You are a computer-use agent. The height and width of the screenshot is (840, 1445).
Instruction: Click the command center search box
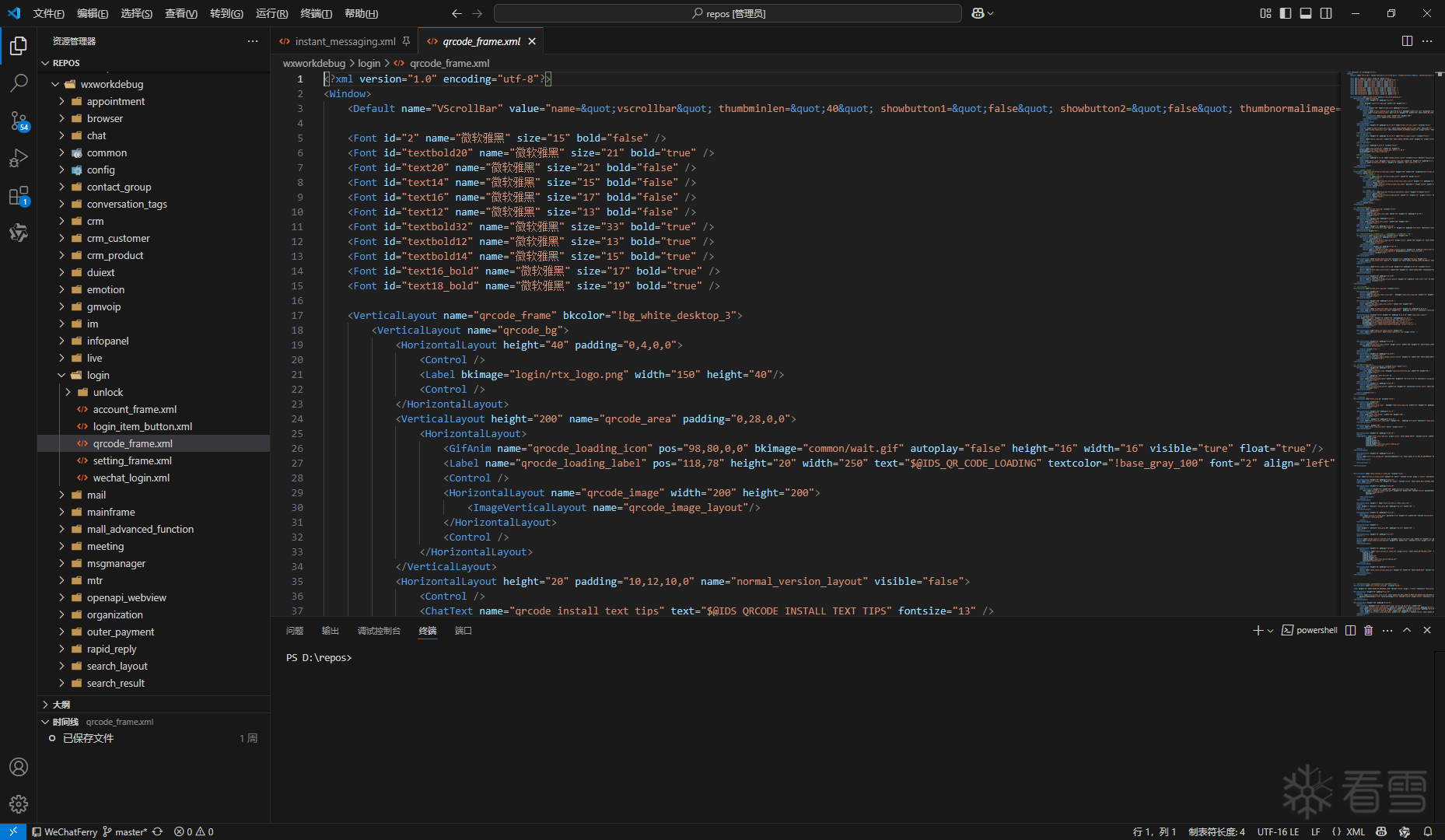727,13
